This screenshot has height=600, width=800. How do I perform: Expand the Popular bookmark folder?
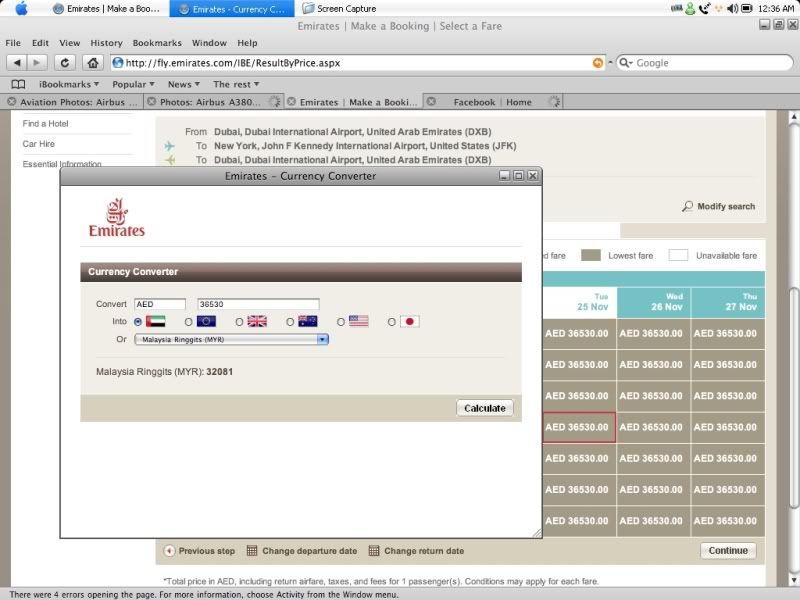click(133, 84)
